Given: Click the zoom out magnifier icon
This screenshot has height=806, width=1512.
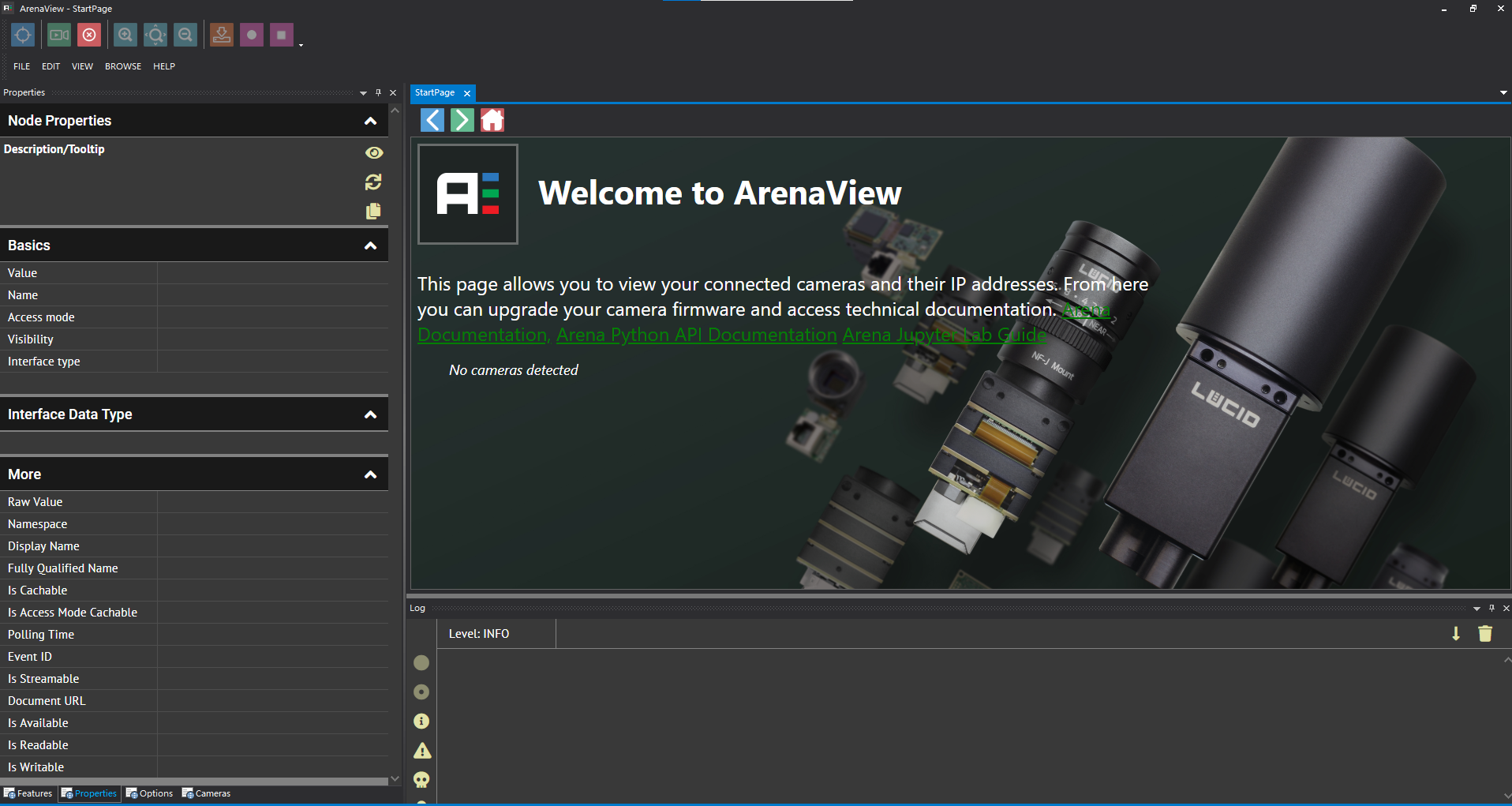Looking at the screenshot, I should pyautogui.click(x=185, y=35).
